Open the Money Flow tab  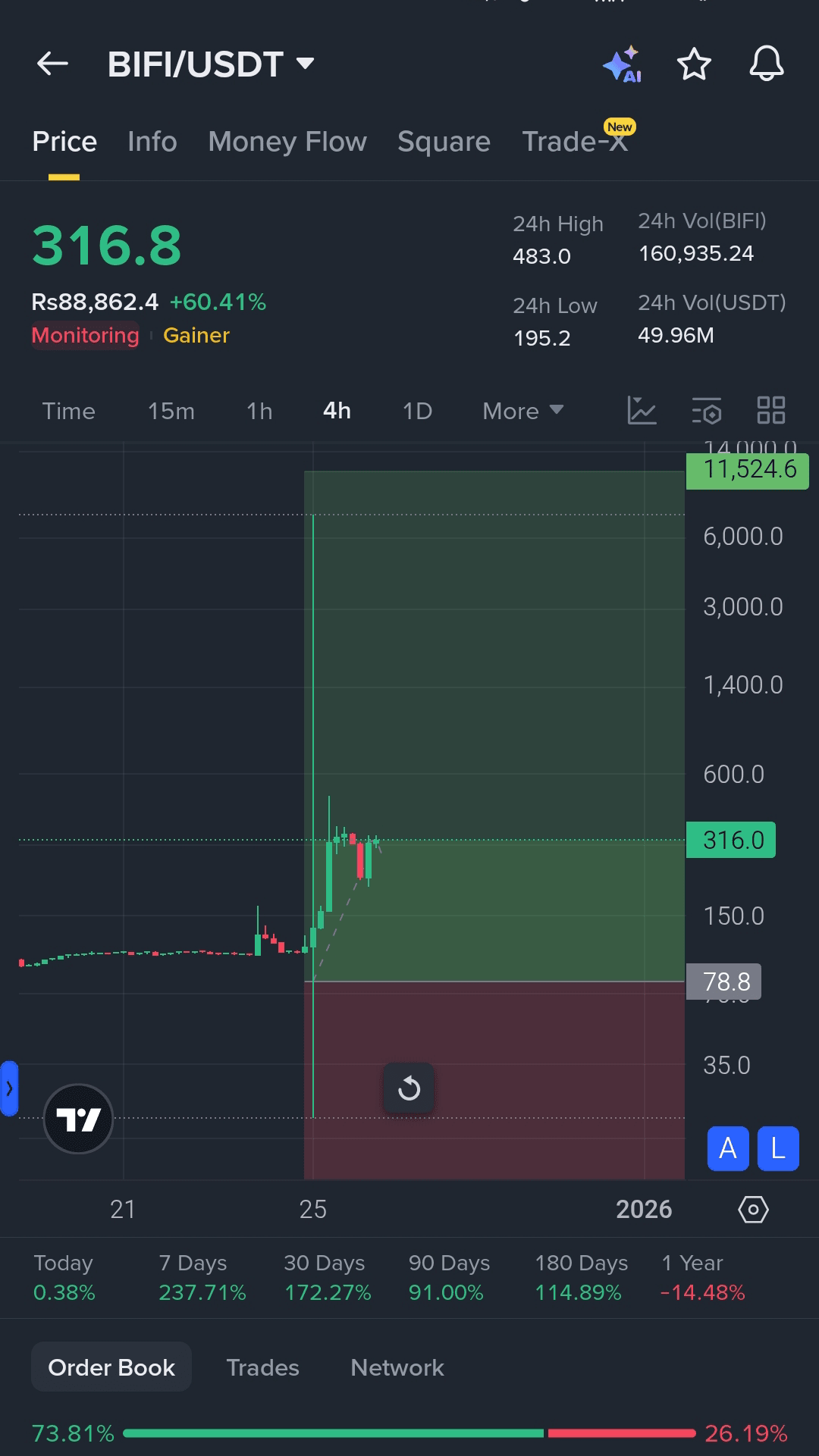click(287, 142)
